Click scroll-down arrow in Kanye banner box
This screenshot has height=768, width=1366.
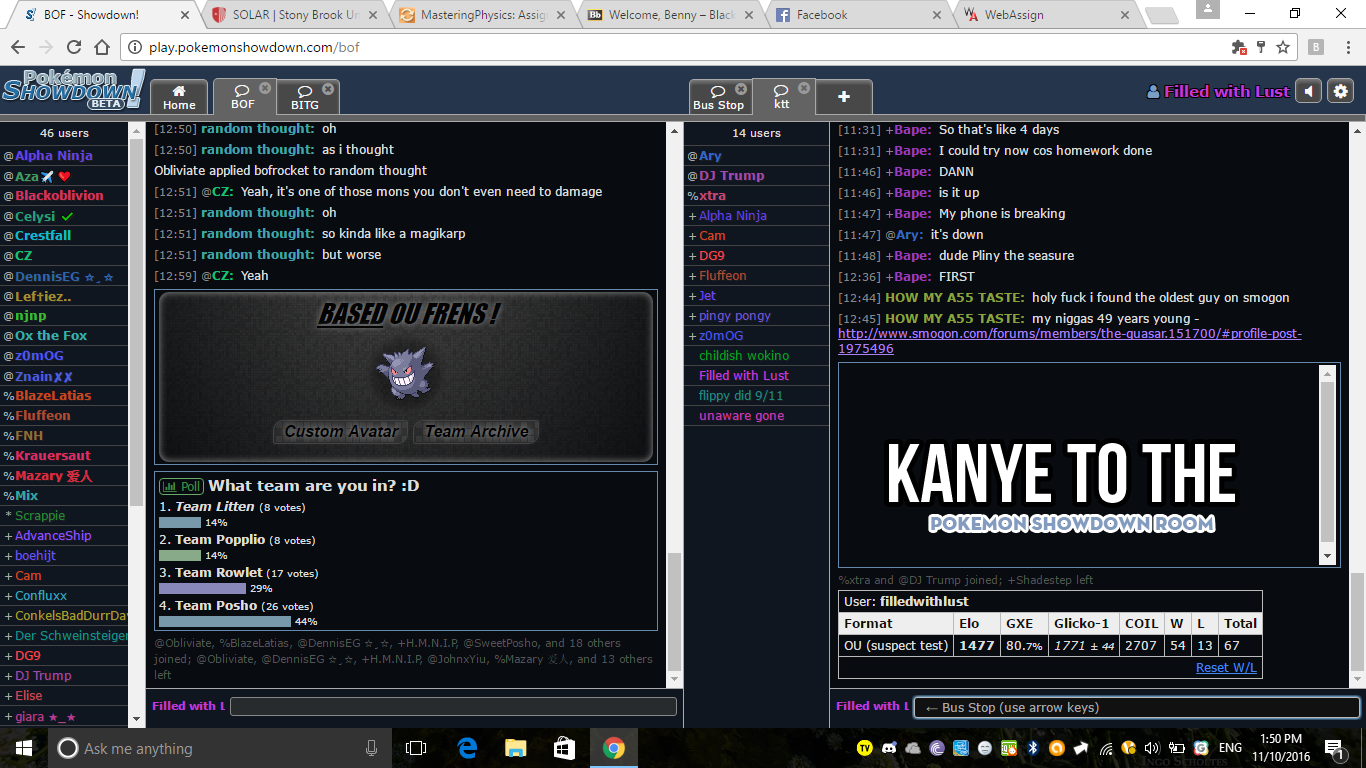1328,557
